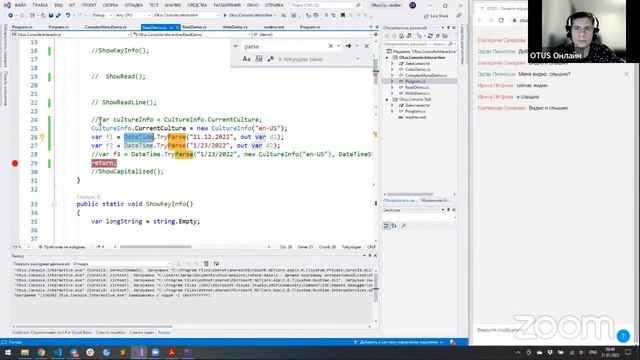The image size is (640, 360).
Task: Switch to the readme.md editor tab
Action: [x=274, y=27]
